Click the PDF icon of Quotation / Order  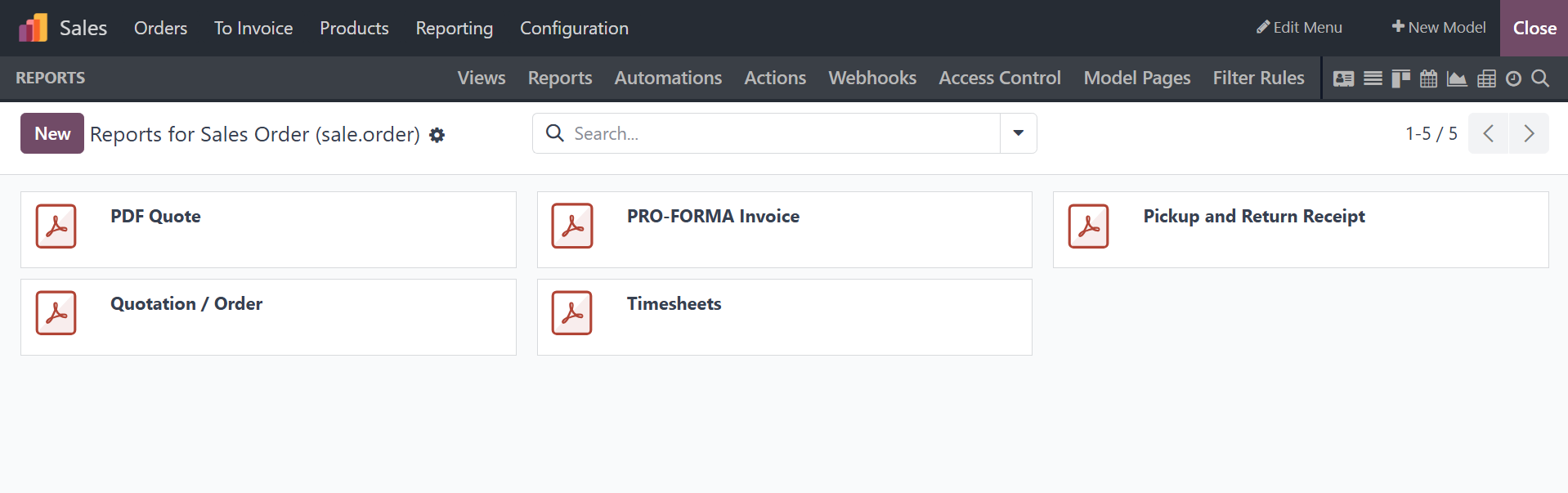[56, 313]
